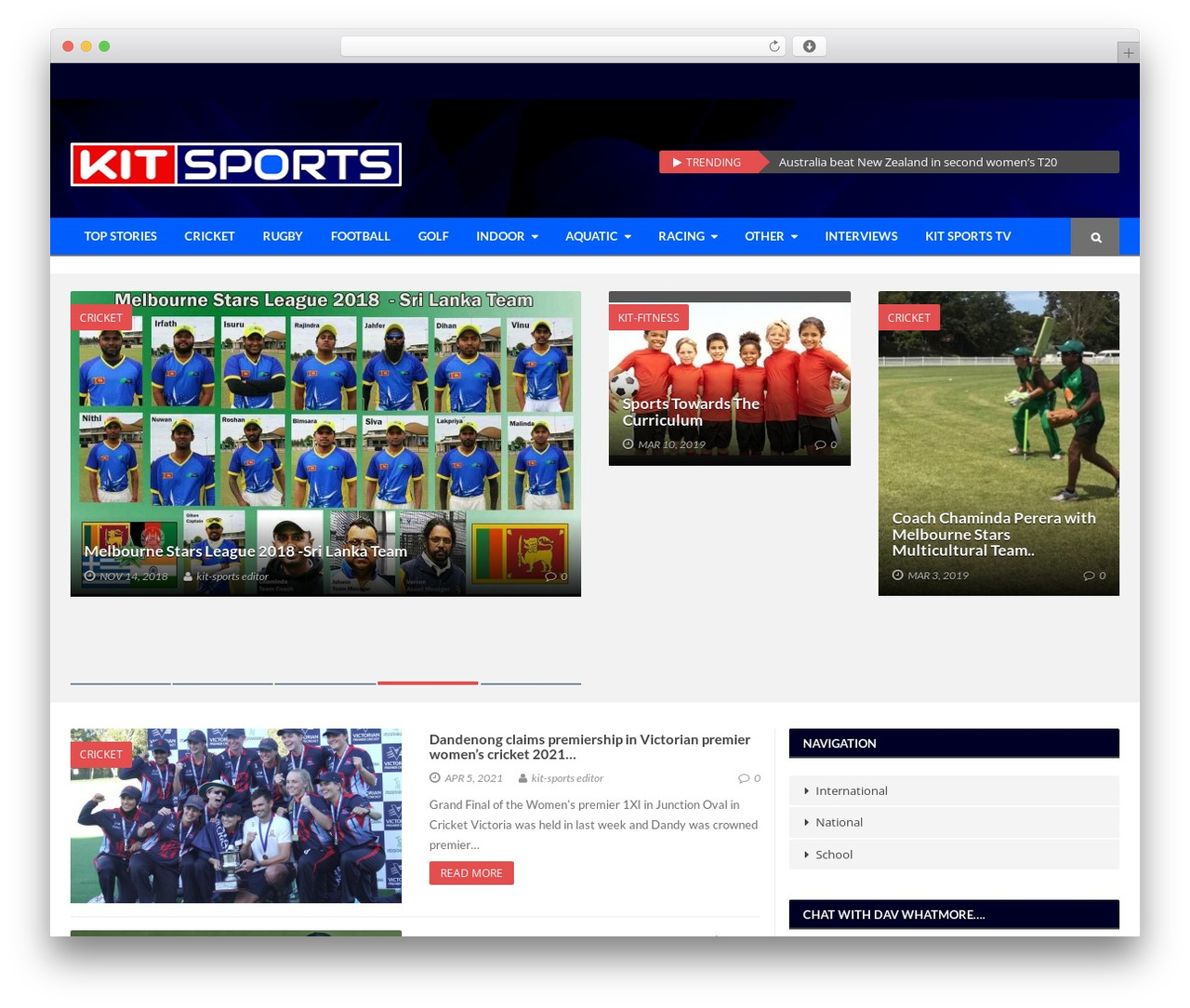Select Football in the navigation bar

(x=361, y=236)
